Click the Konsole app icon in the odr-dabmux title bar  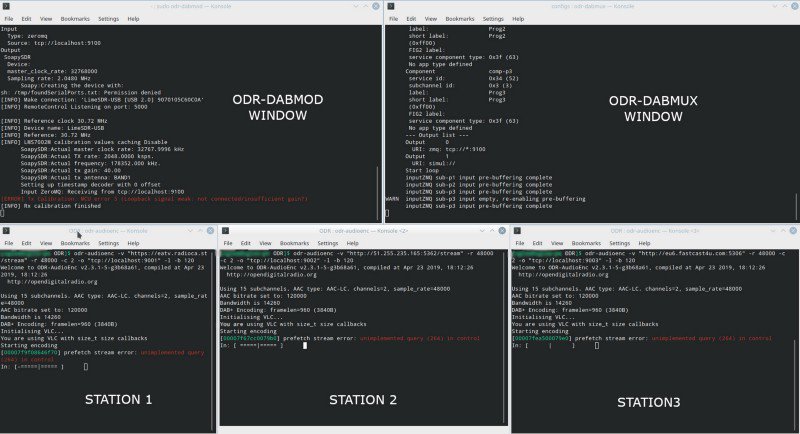[x=391, y=6]
